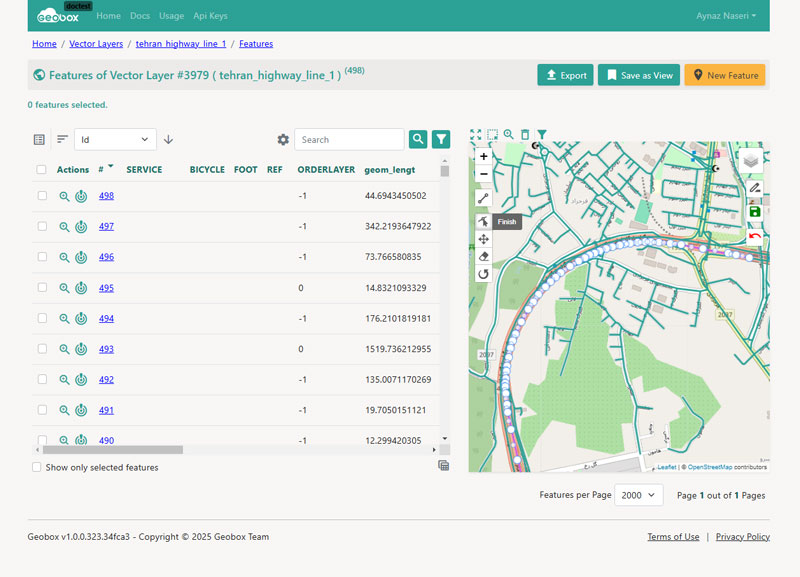
Task: Click zoom-to-feature icon for row 498
Action: point(64,196)
